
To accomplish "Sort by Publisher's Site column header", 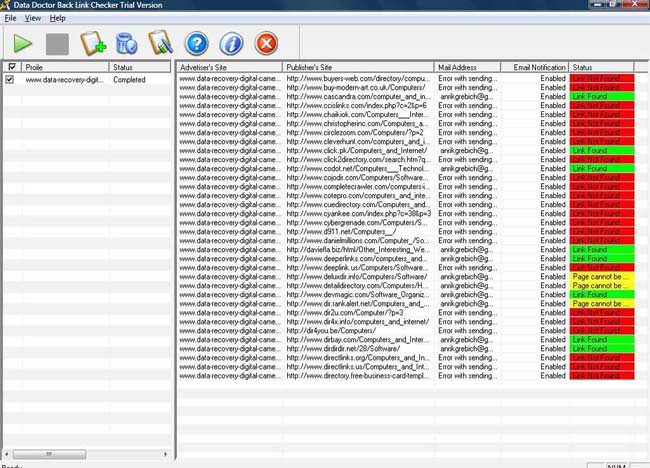I will [358, 67].
